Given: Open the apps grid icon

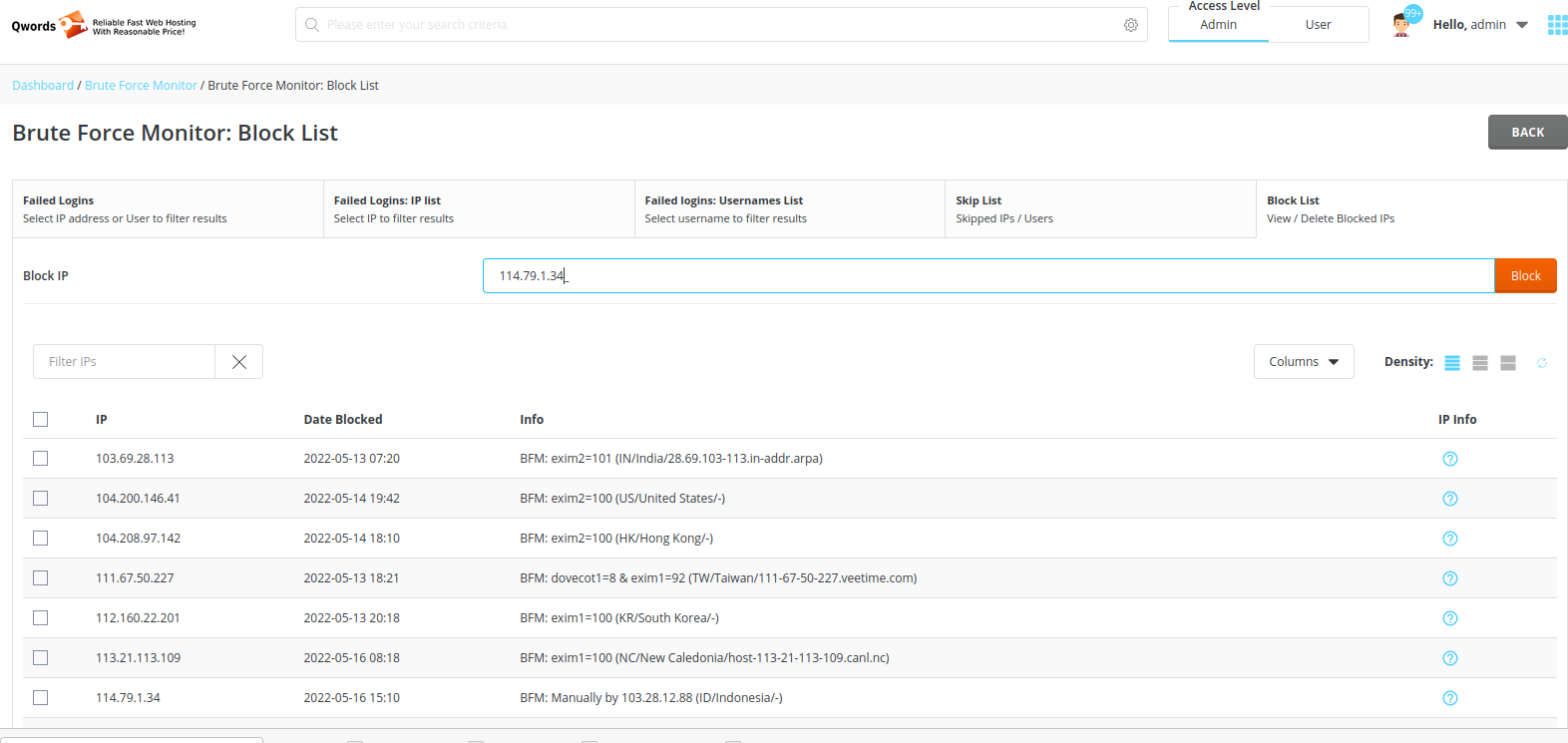Looking at the screenshot, I should 1557,25.
